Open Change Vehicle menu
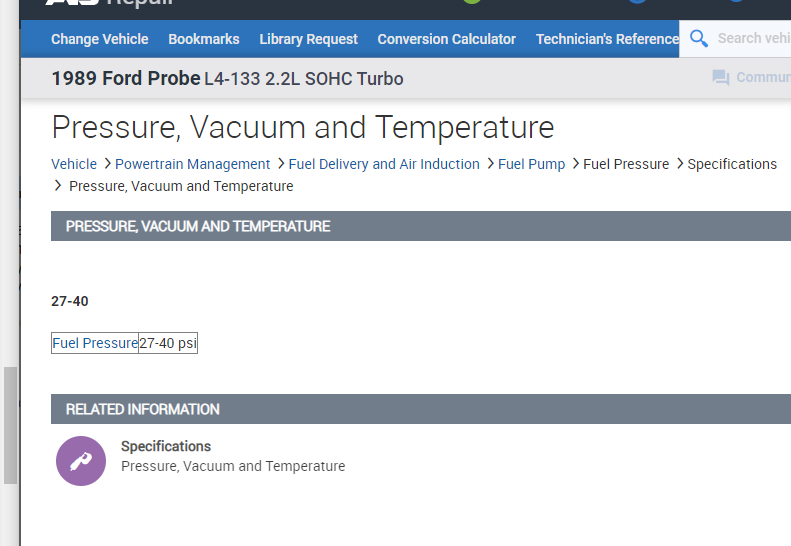Viewport: 791px width, 546px height. (x=99, y=39)
